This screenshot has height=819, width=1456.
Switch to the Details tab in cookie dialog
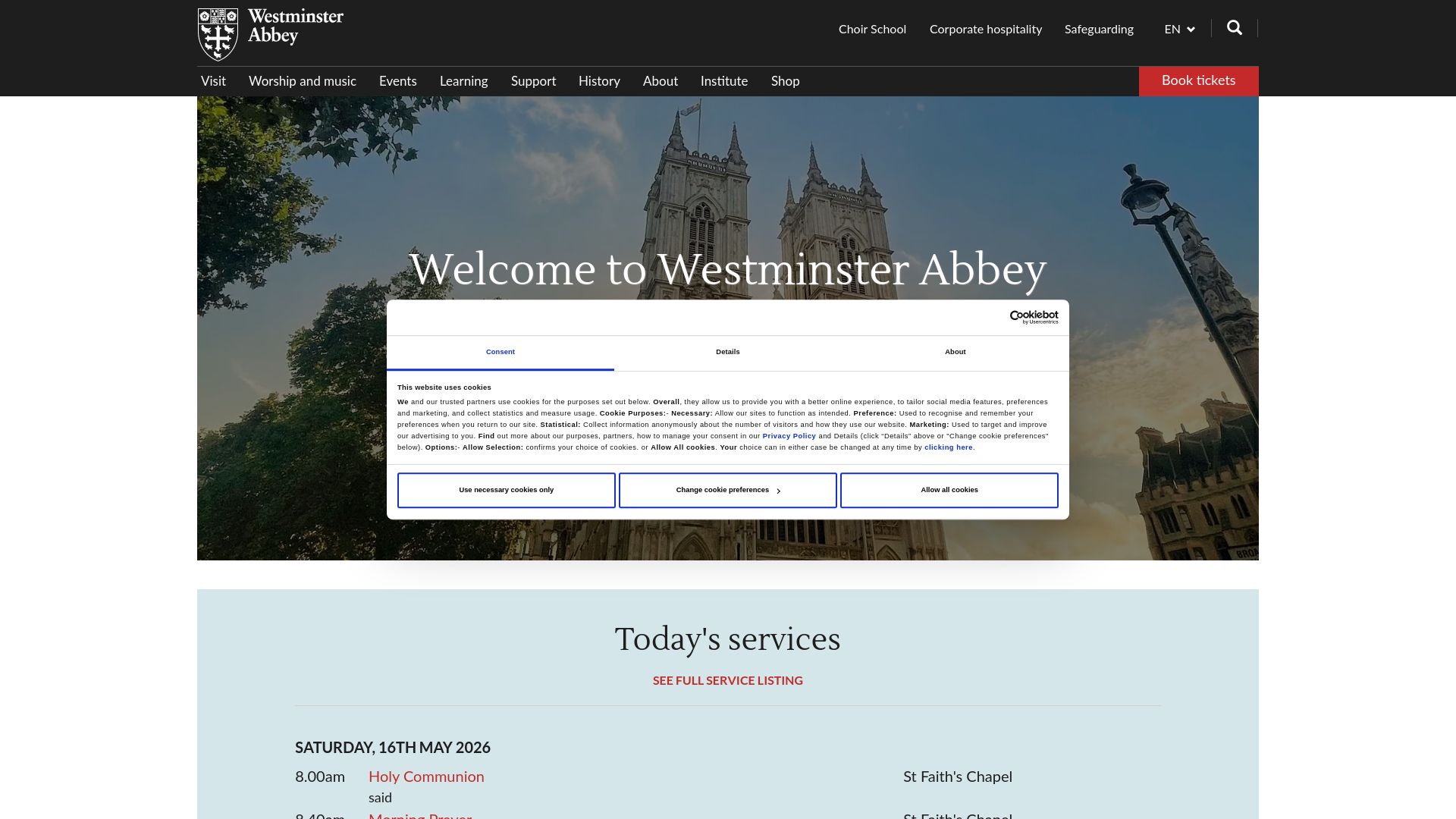(728, 353)
